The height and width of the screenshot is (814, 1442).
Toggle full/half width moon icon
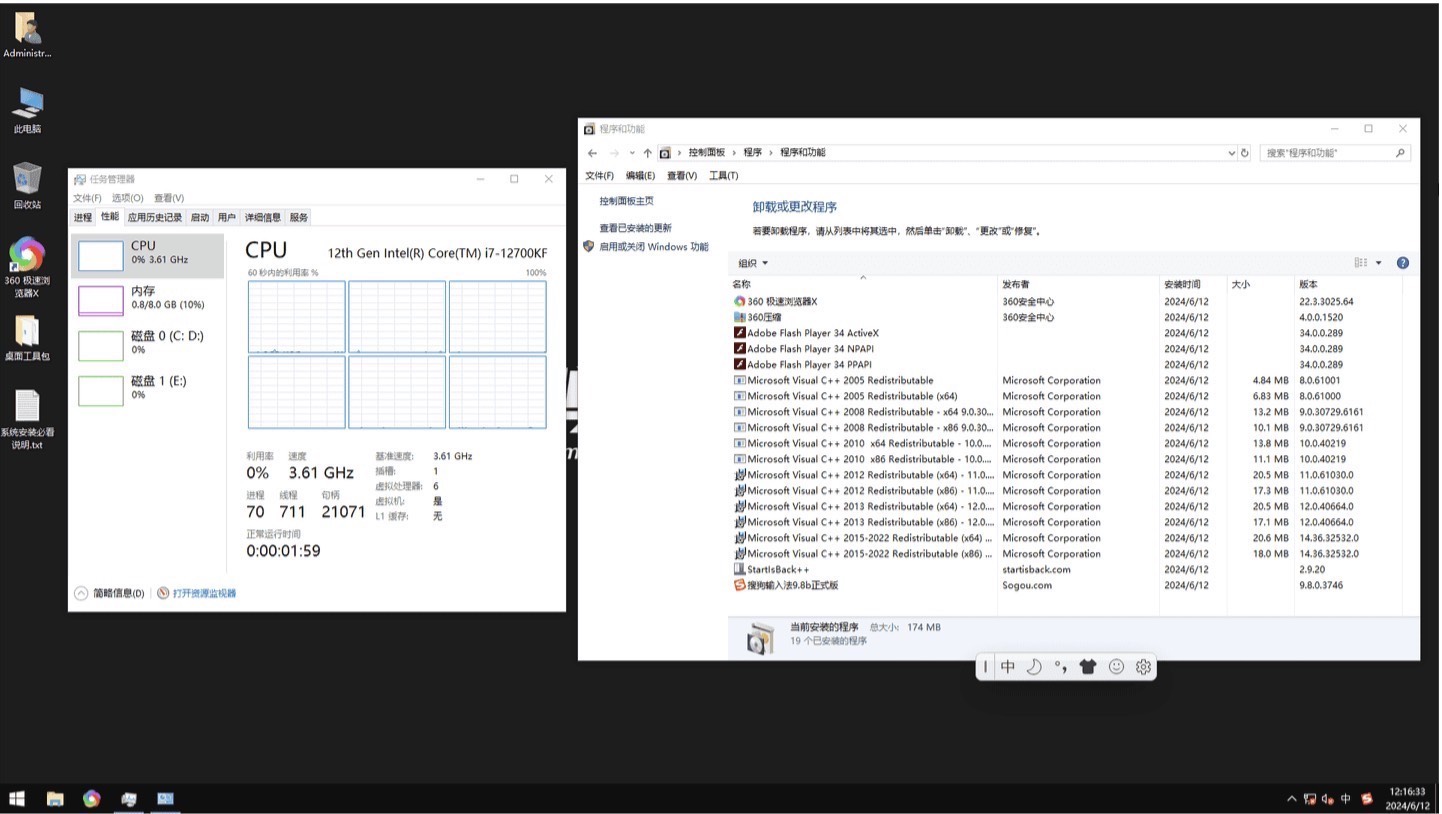1034,667
